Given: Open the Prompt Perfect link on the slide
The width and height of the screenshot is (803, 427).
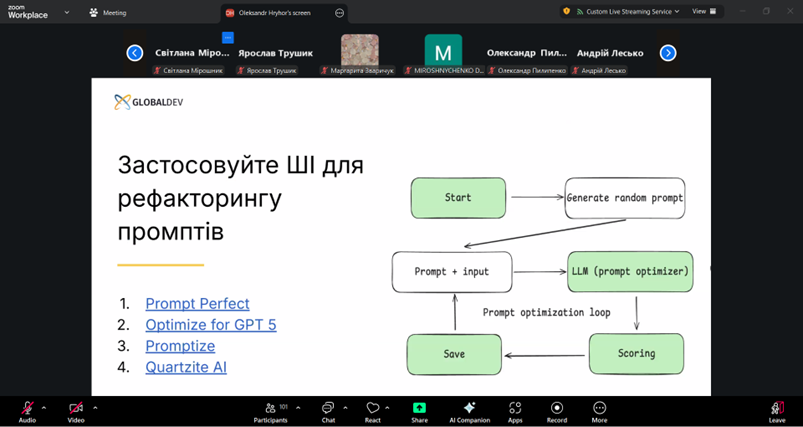Looking at the screenshot, I should coord(197,304).
